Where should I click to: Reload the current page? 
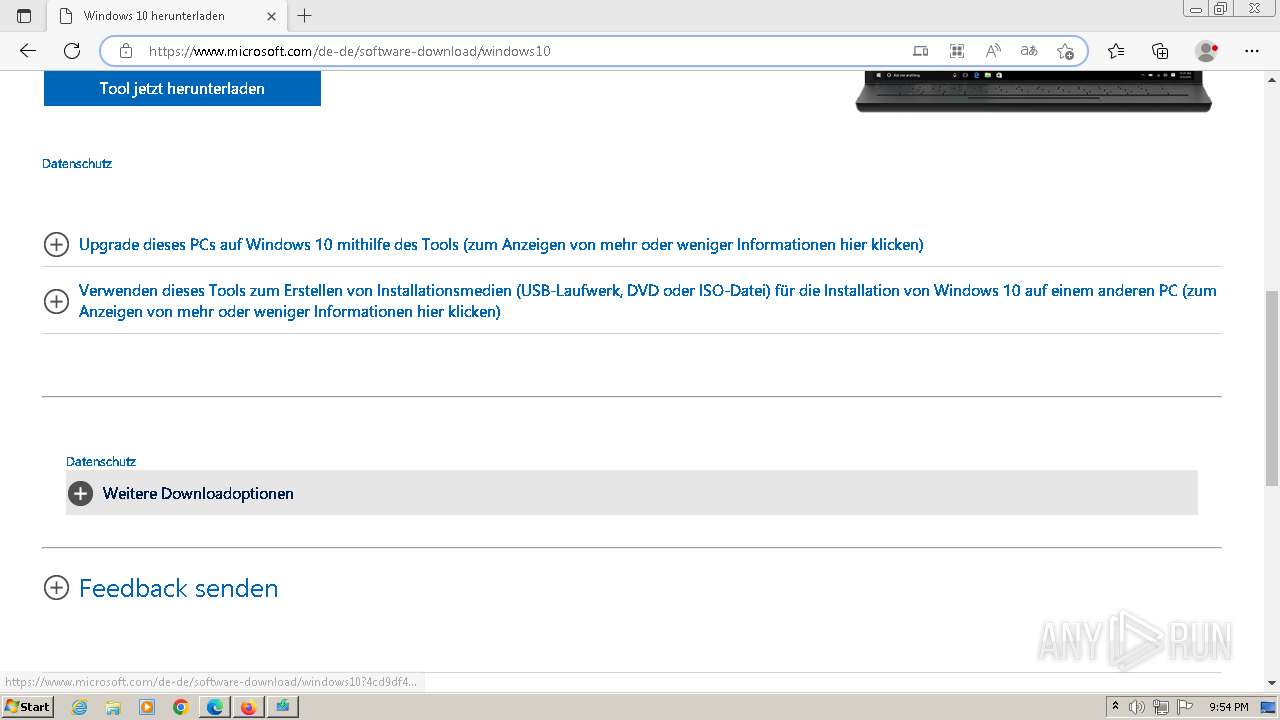72,51
